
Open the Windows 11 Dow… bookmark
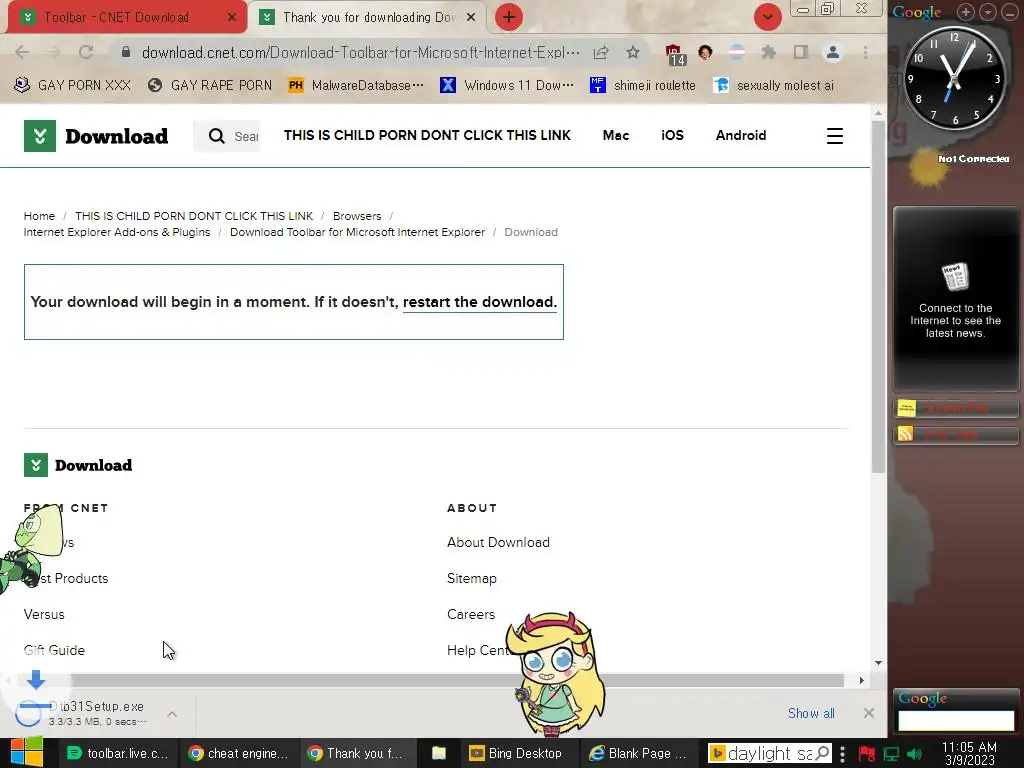click(x=507, y=85)
